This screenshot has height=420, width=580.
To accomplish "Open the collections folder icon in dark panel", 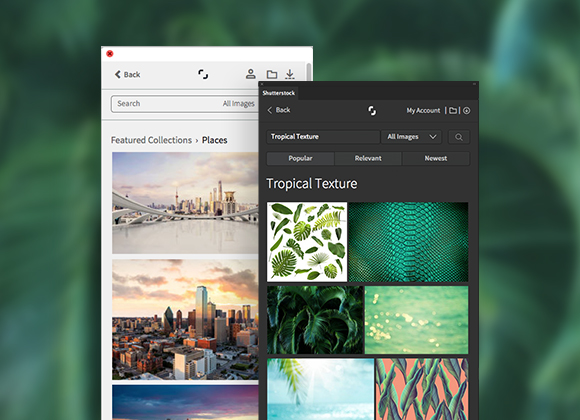I will [x=453, y=110].
